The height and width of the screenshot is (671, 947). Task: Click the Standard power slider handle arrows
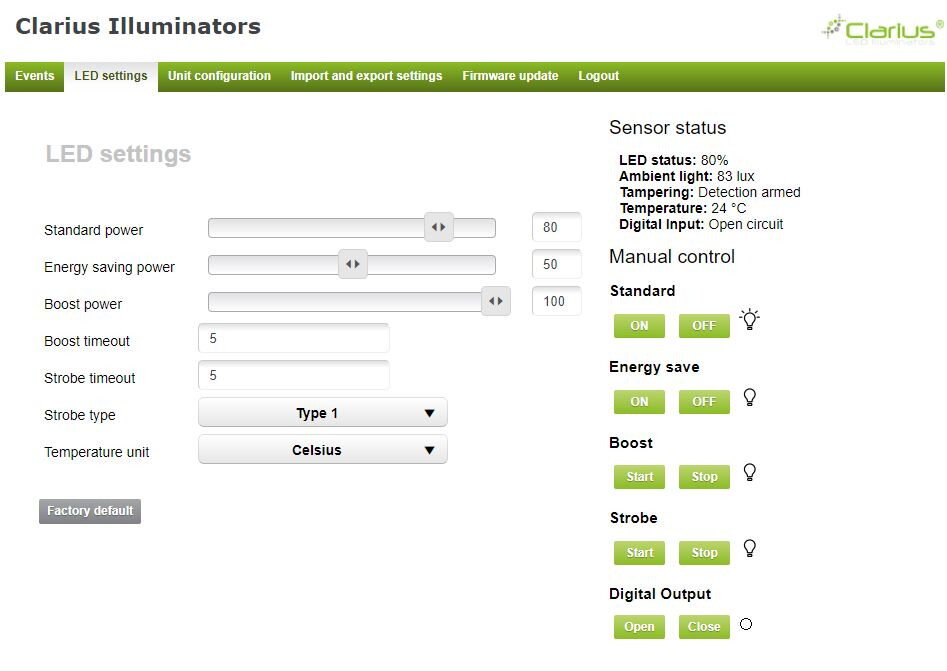pos(438,227)
